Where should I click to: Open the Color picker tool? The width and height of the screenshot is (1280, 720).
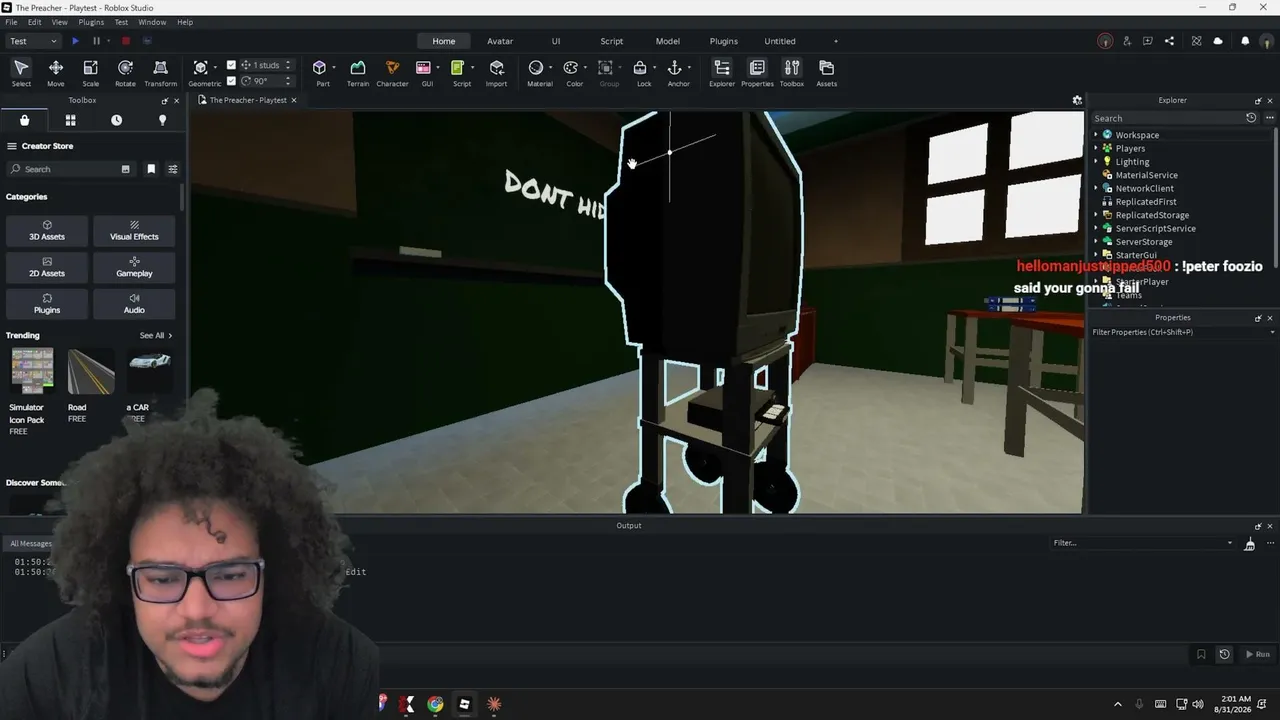[572, 73]
